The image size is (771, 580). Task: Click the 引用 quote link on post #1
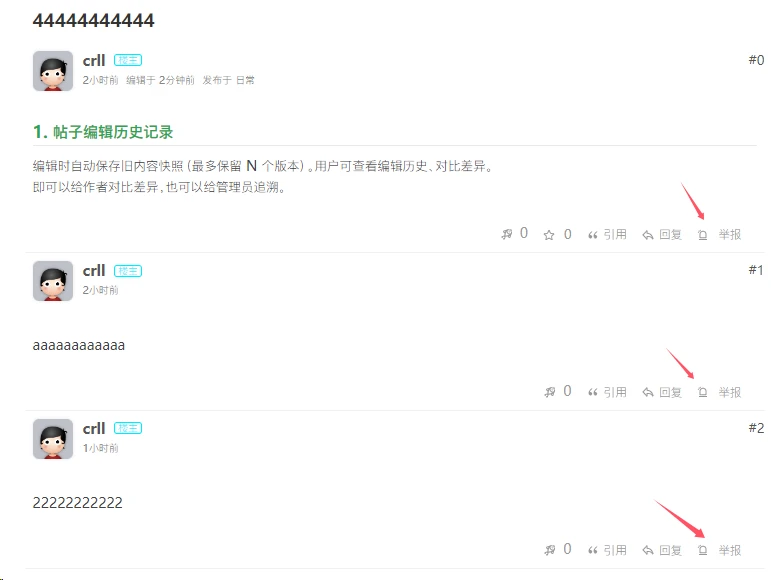(x=615, y=392)
